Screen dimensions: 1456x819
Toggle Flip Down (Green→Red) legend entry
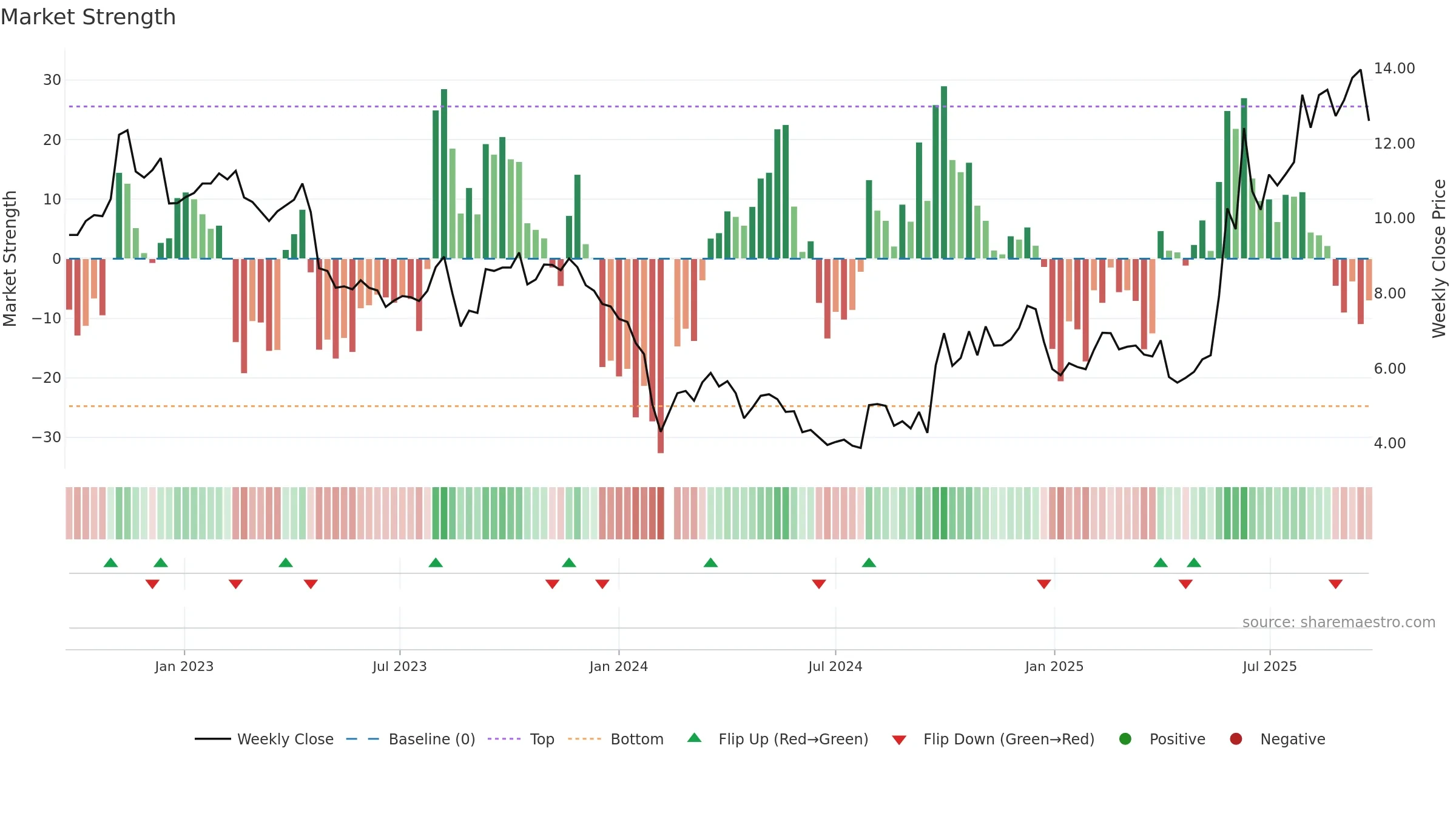point(993,739)
